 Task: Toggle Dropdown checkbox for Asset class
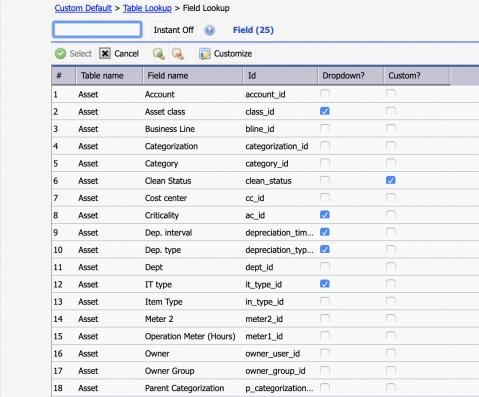[x=325, y=111]
